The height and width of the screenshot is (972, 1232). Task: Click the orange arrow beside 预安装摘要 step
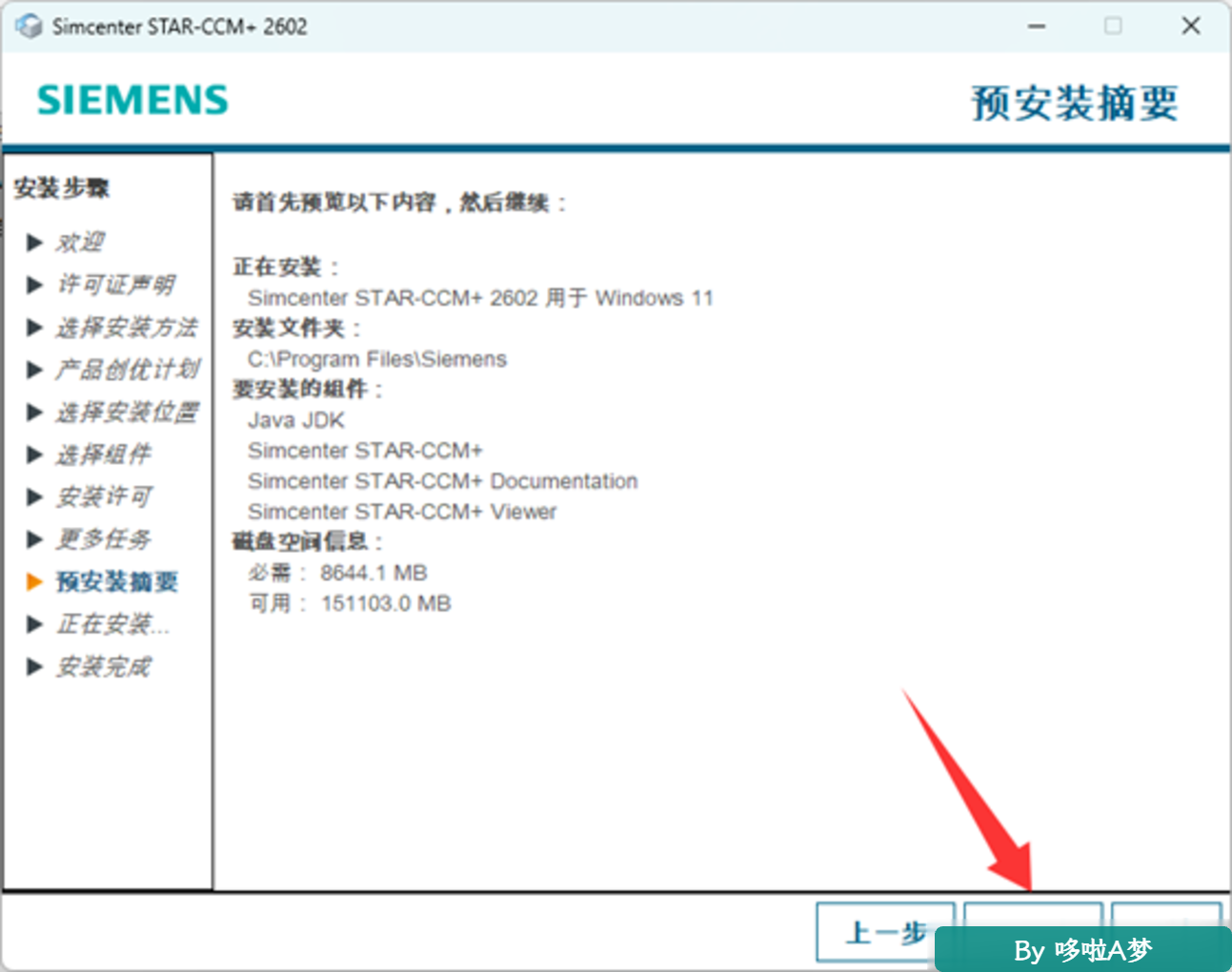(x=35, y=581)
